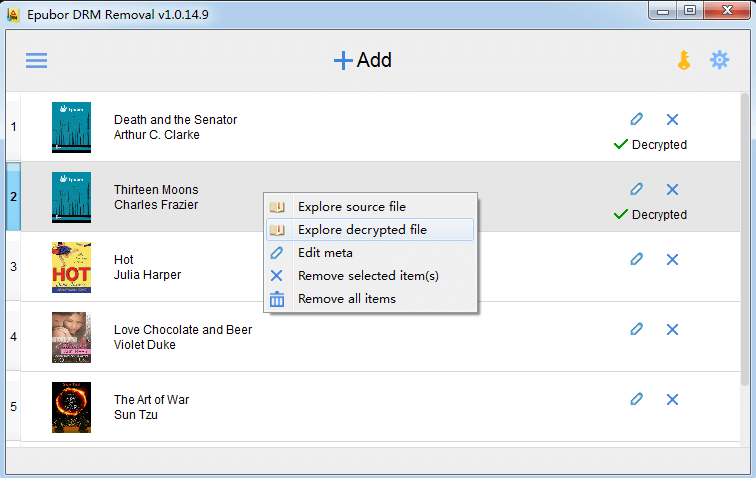This screenshot has width=756, height=478.
Task: Select row number 1 header
Action: (x=14, y=127)
